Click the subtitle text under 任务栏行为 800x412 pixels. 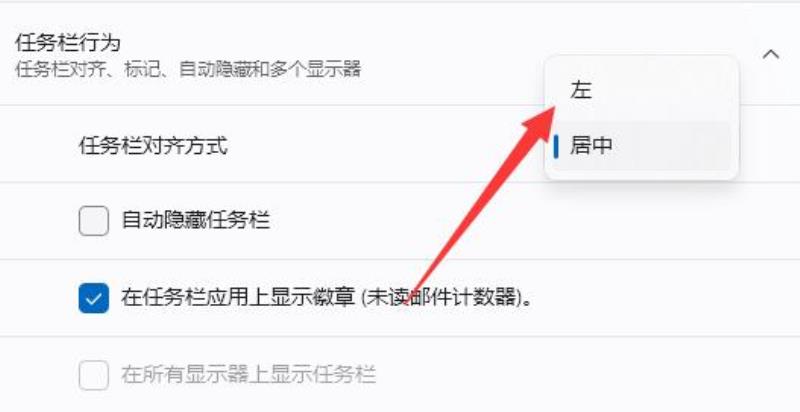188,69
